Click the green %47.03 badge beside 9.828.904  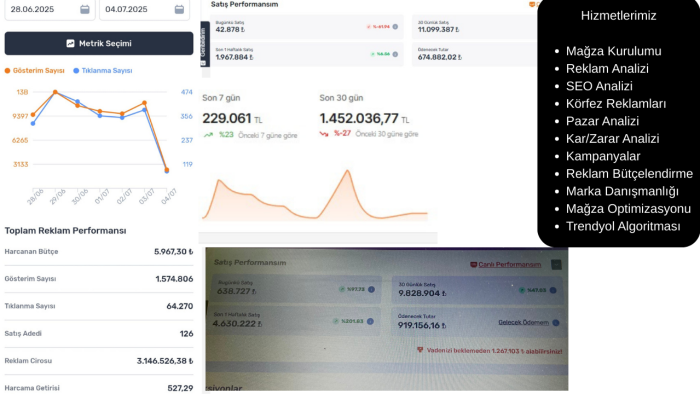click(x=533, y=290)
